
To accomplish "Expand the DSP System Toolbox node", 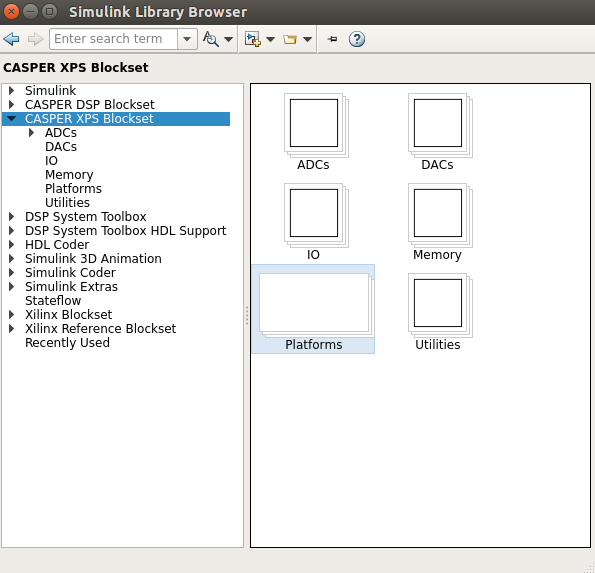I will point(12,216).
